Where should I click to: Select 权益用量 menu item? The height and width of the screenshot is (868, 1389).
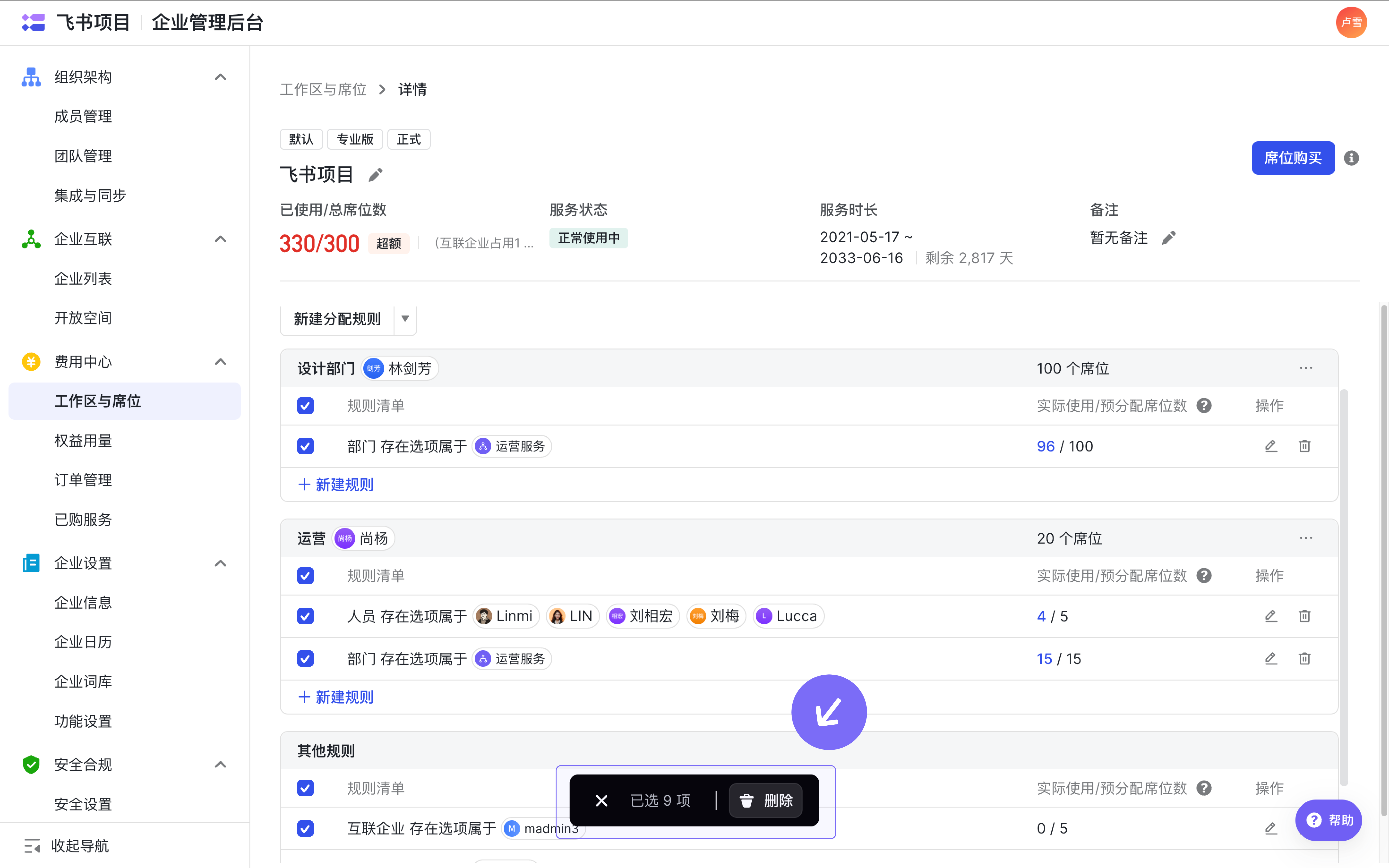83,440
